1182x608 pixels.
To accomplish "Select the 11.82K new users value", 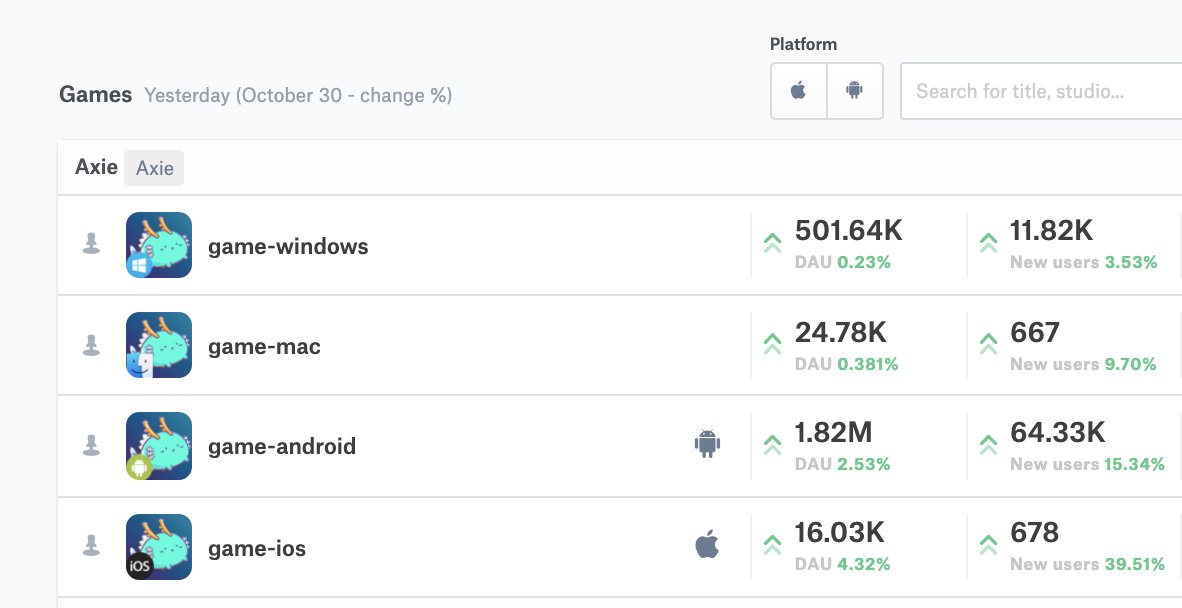I will click(1052, 231).
